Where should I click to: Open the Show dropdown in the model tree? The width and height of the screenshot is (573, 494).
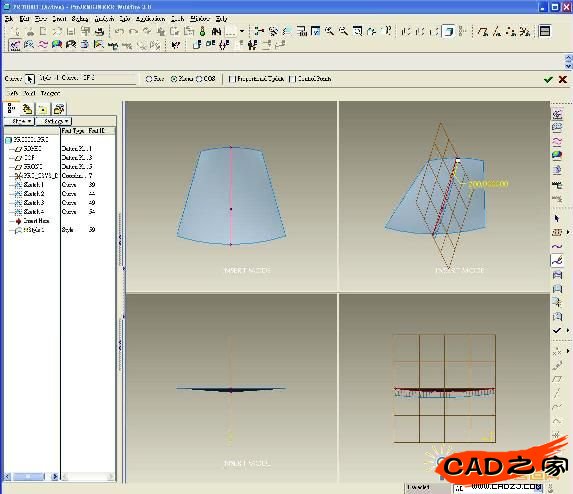(x=19, y=121)
